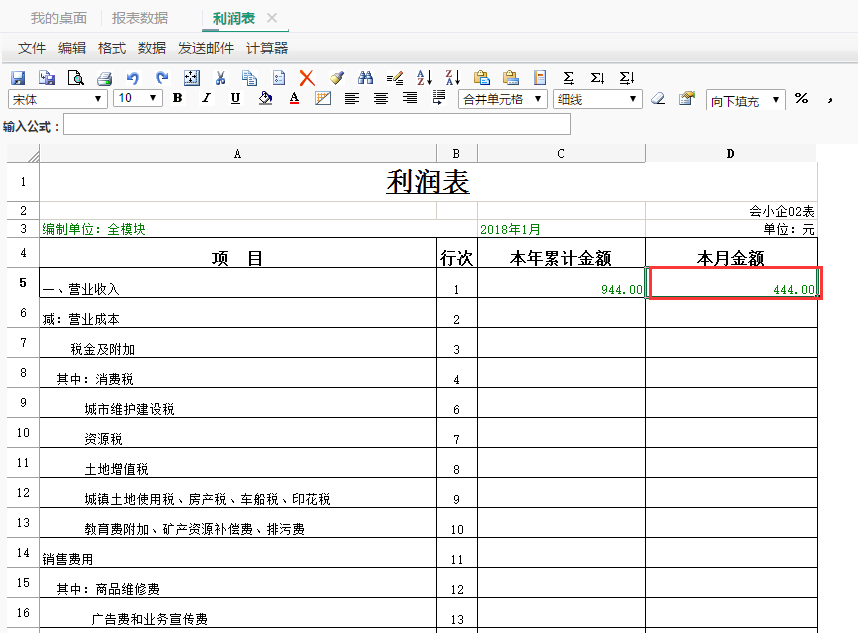Sort descending Z to A
This screenshot has width=858, height=633.
pos(453,78)
